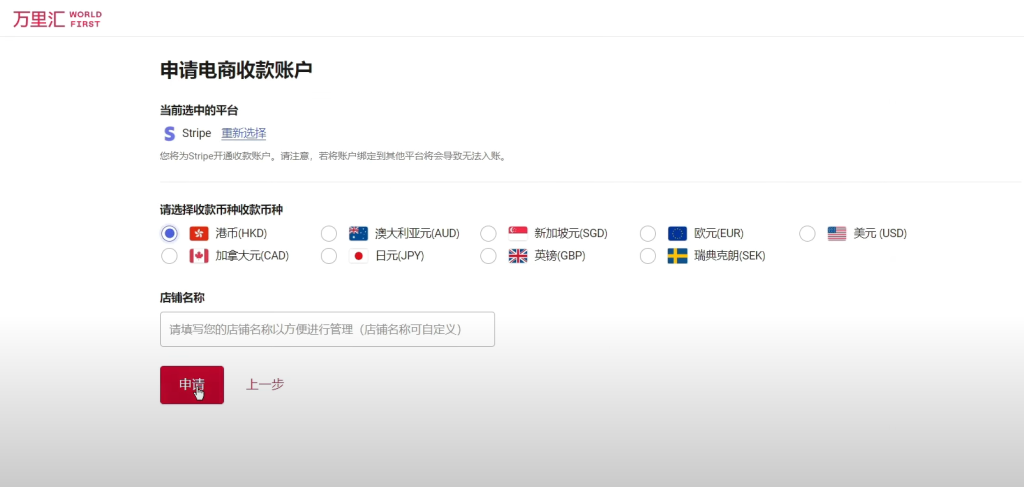Click the 英镑(GBP) currency label
The image size is (1024, 487).
[560, 256]
